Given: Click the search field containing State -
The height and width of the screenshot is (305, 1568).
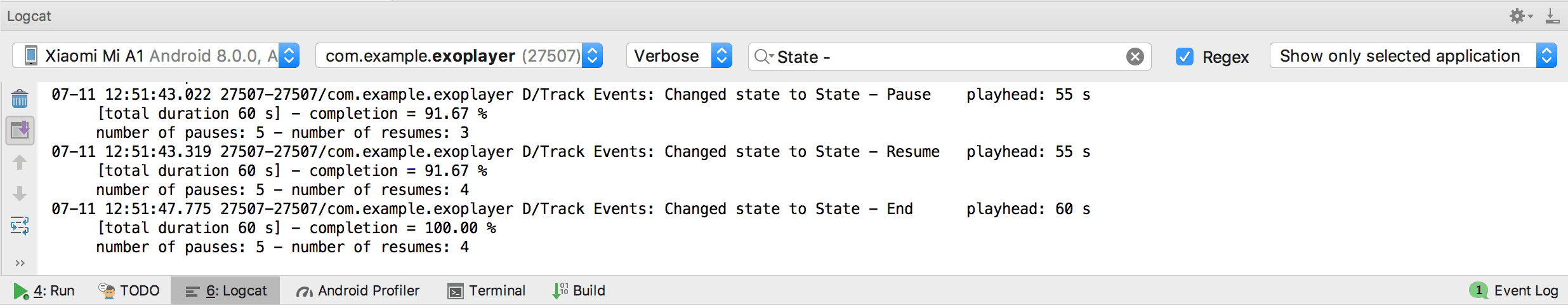Looking at the screenshot, I should pos(945,57).
